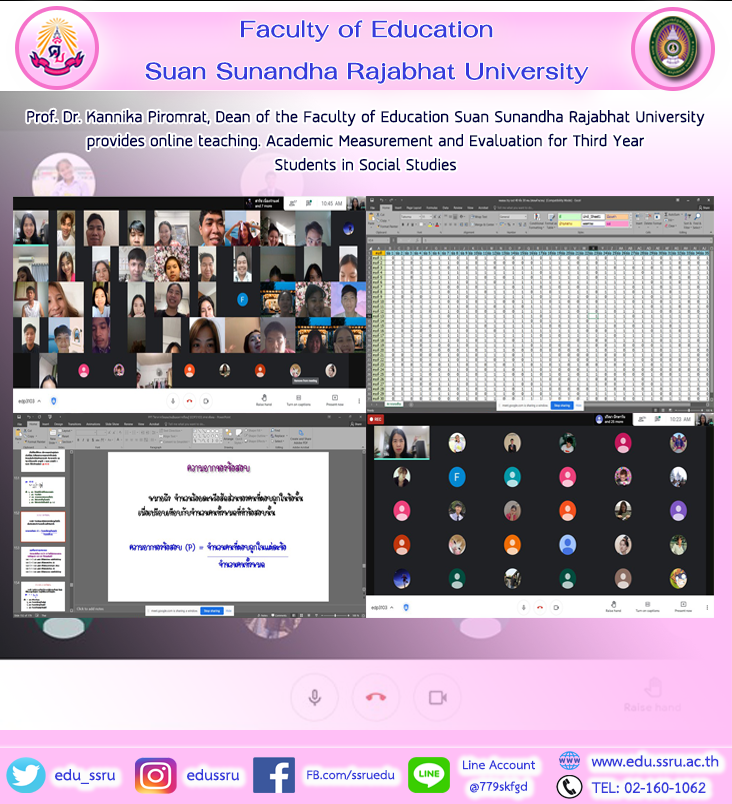Toggle the large faded camera button
The height and width of the screenshot is (804, 732).
click(436, 697)
